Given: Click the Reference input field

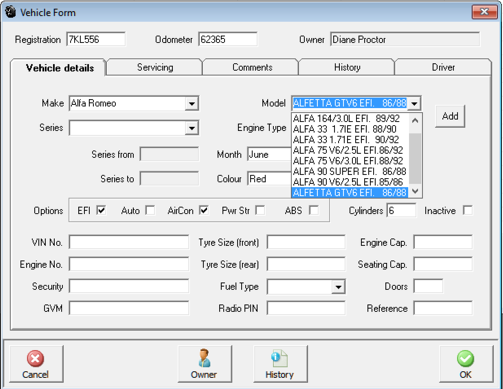Looking at the screenshot, I should coord(443,308).
